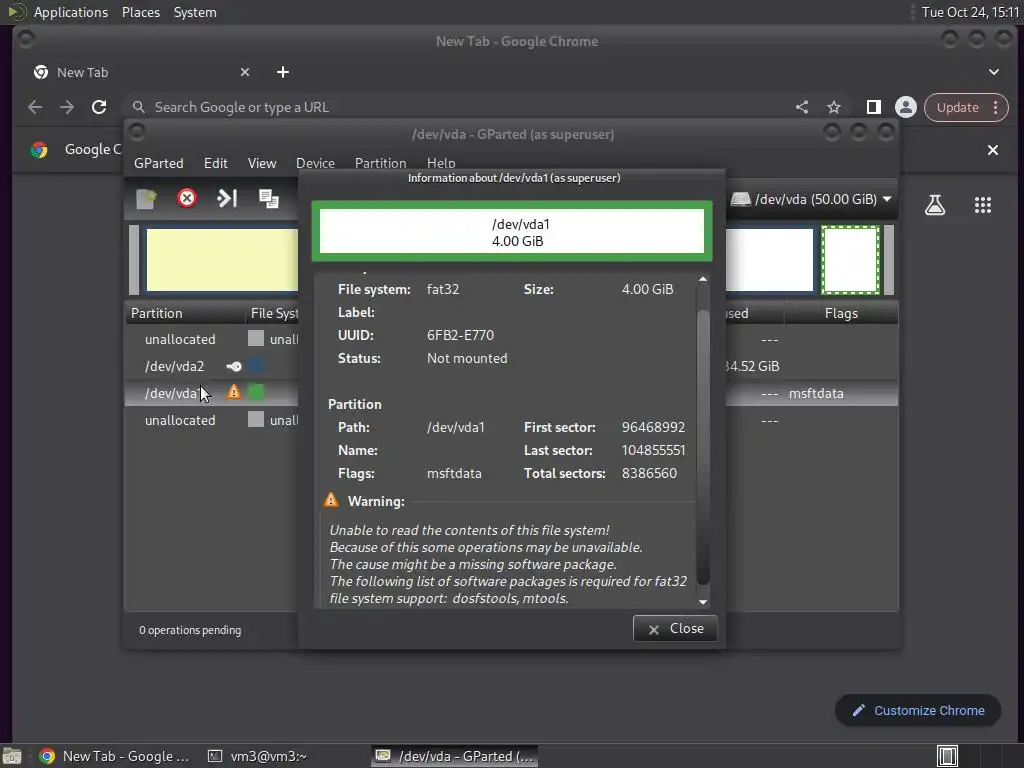
Task: Open Chrome's side panel icon
Action: [x=873, y=107]
